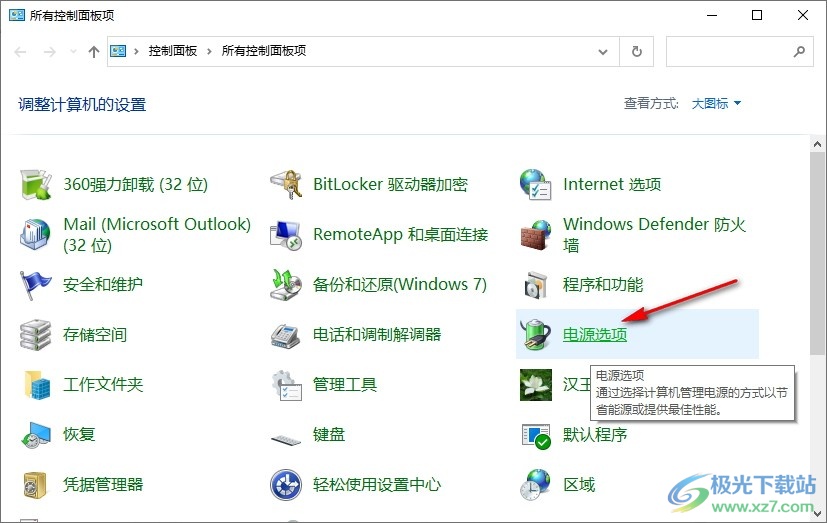Click the vertical scrollbar thumb

coord(818,253)
